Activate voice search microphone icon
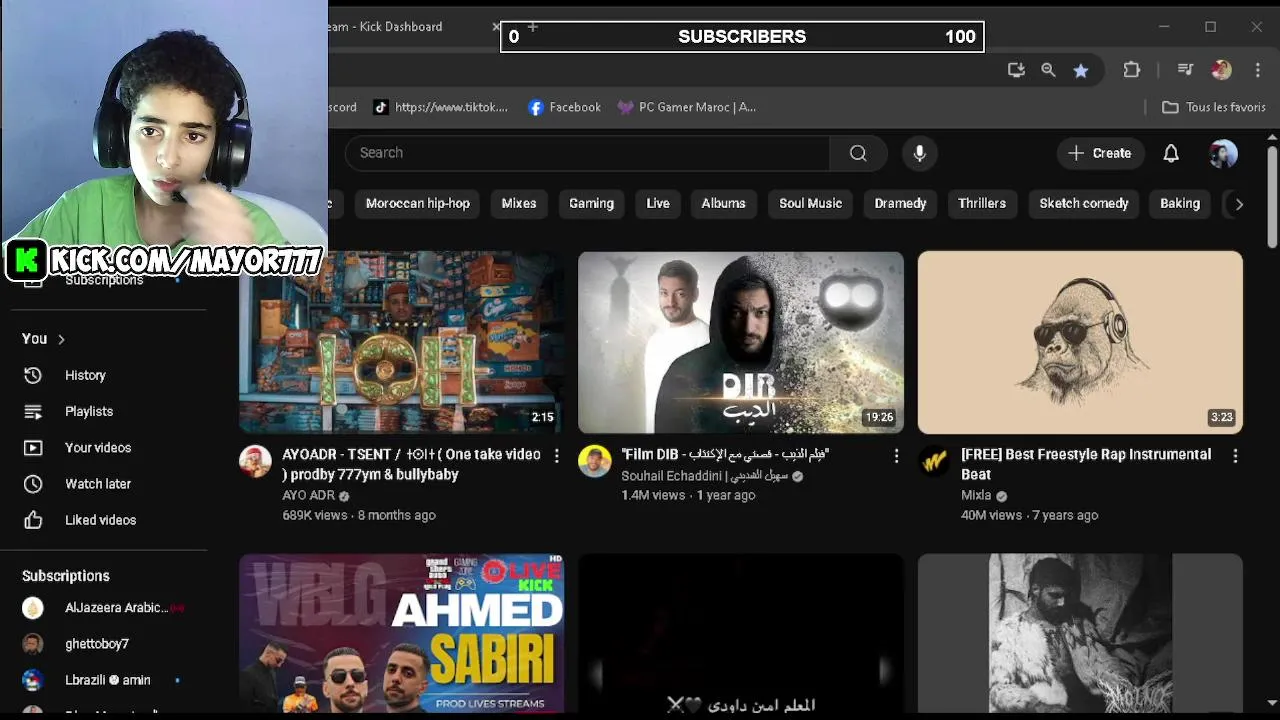 tap(919, 153)
